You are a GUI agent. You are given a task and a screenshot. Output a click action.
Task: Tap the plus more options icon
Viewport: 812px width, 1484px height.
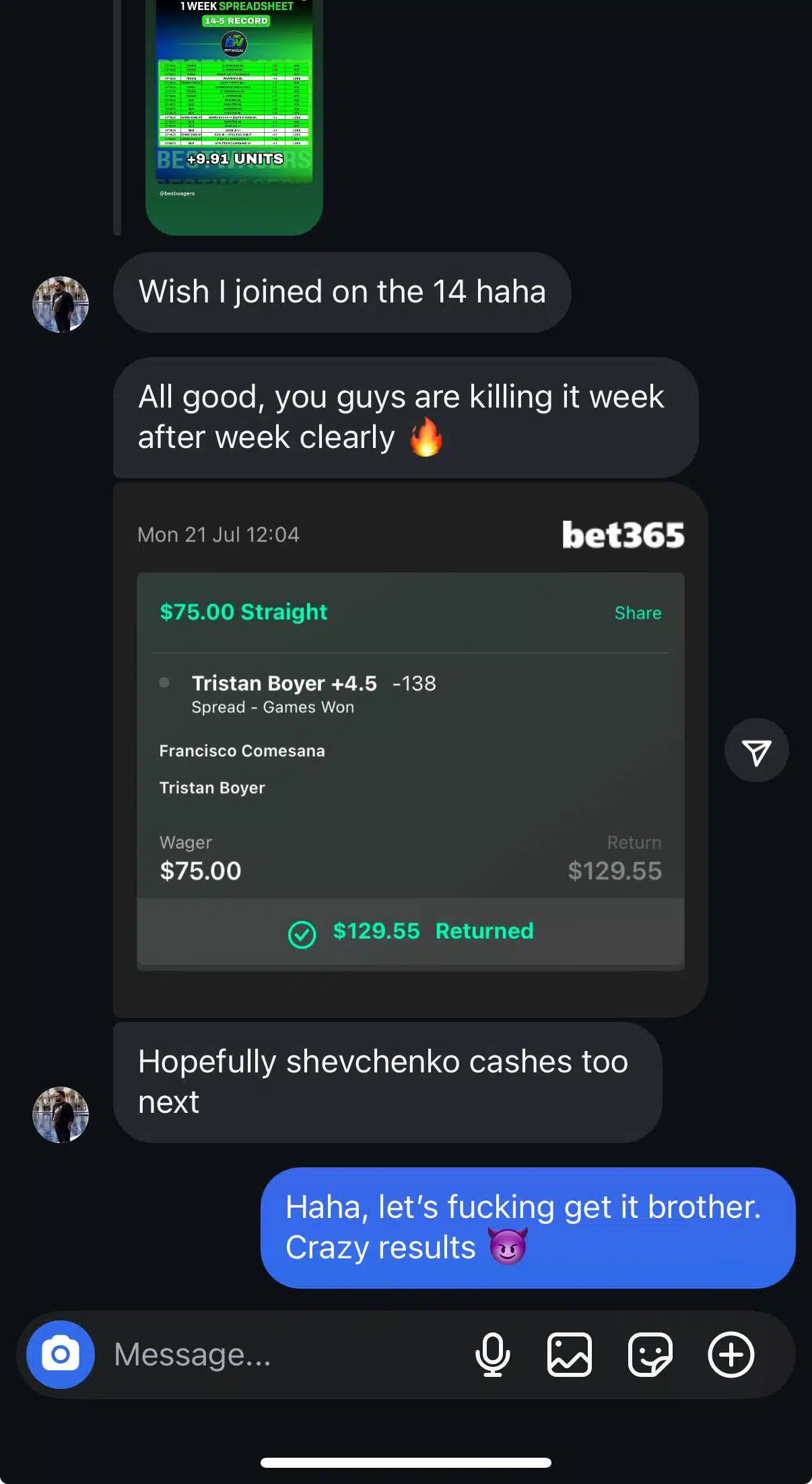point(731,1354)
